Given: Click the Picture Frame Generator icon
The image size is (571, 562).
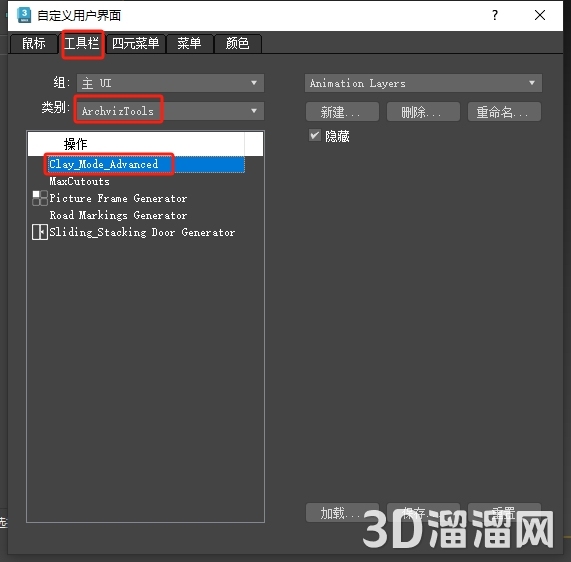Looking at the screenshot, I should (40, 198).
